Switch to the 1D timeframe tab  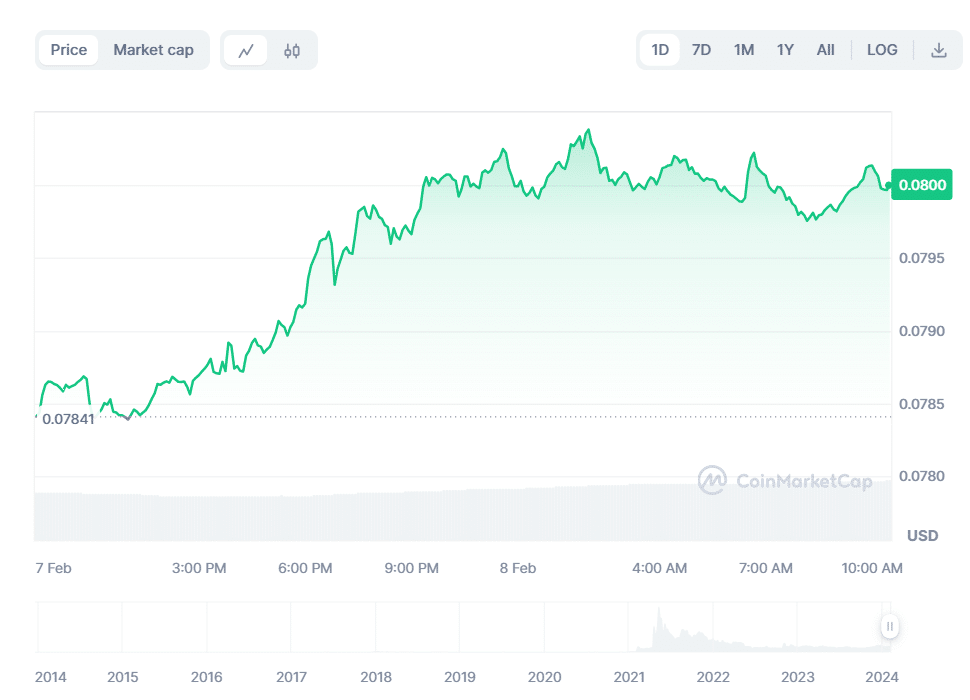pyautogui.click(x=659, y=49)
